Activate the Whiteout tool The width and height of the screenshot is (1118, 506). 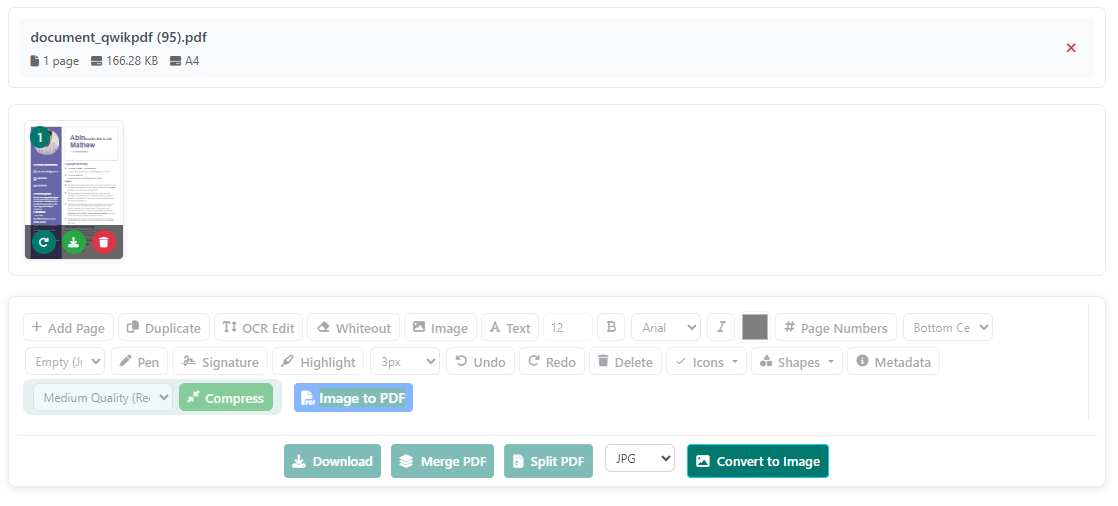tap(354, 328)
